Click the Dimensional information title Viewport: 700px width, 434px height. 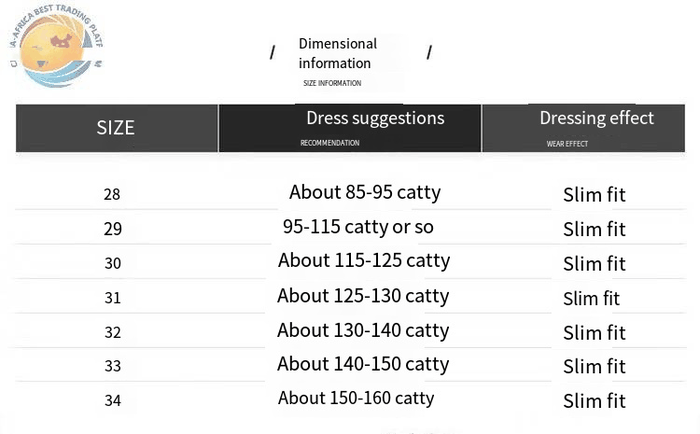[337, 53]
